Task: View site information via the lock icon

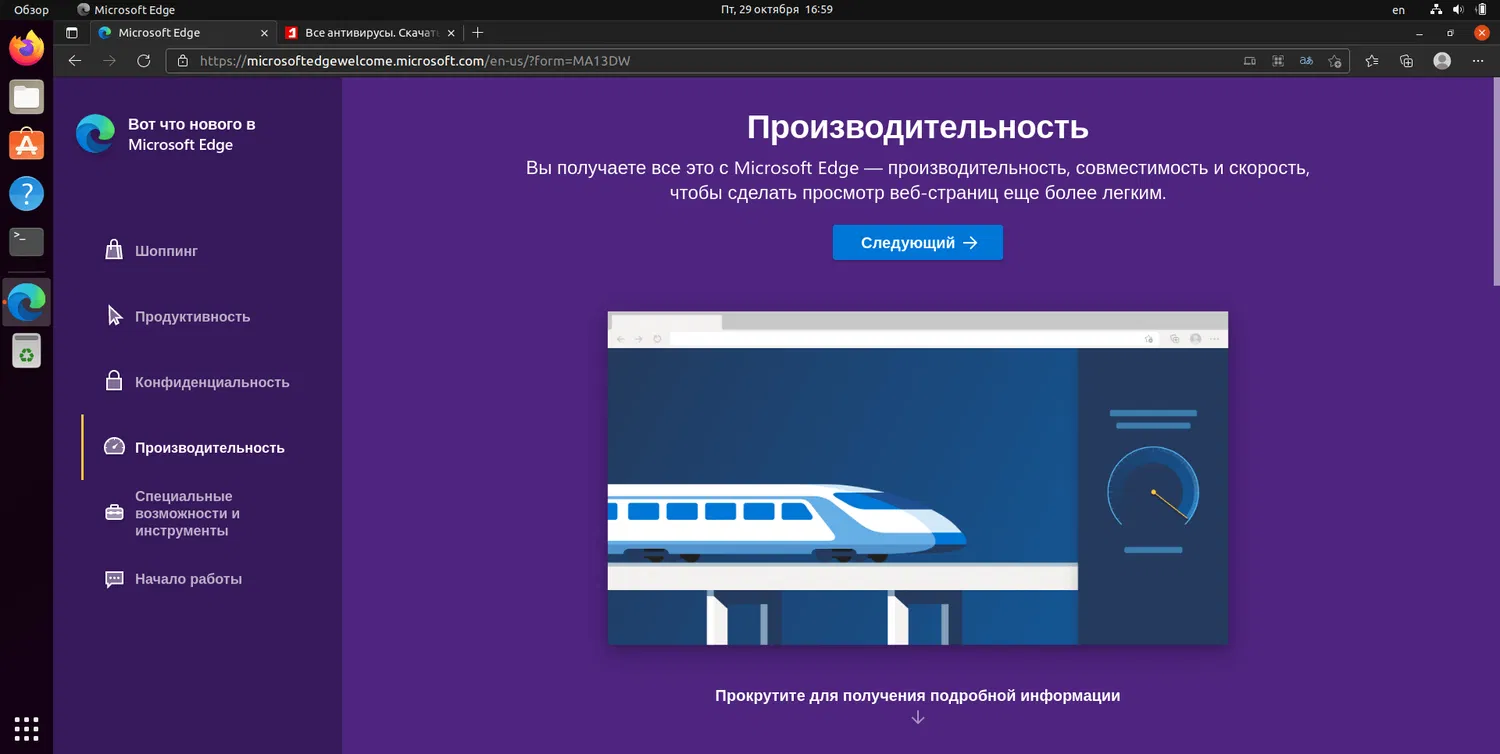Action: (x=182, y=61)
